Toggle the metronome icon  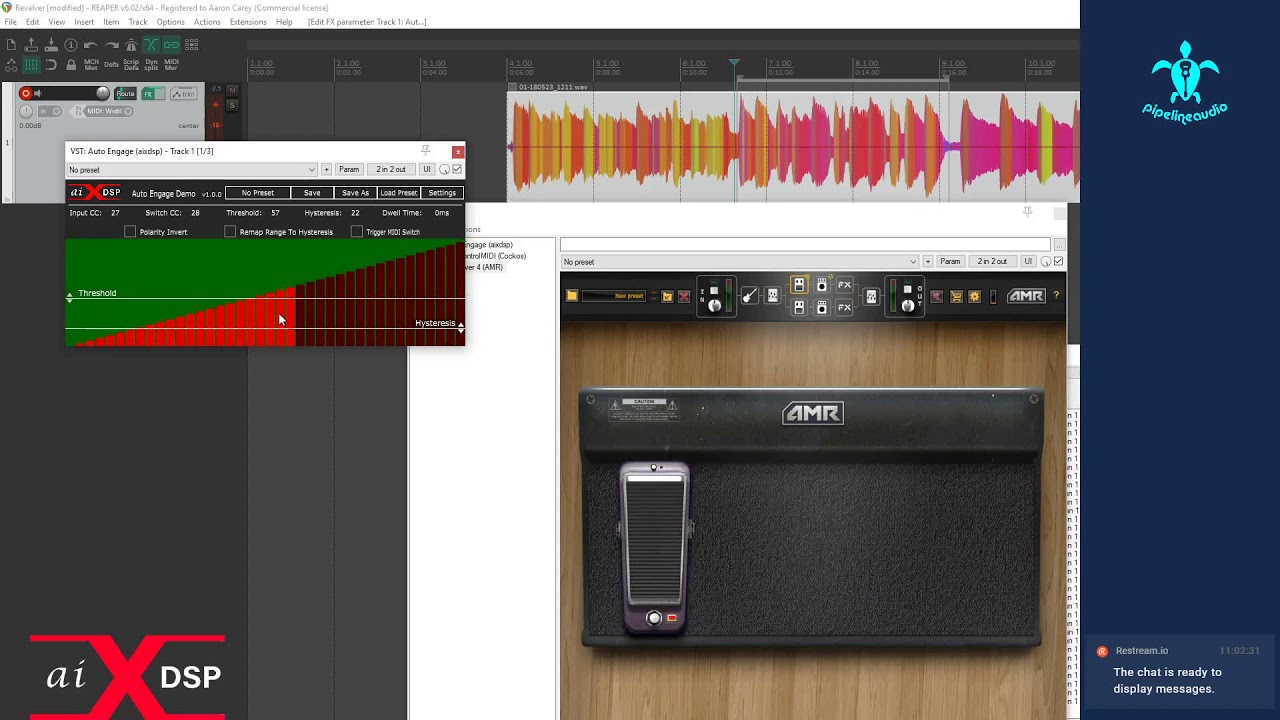[x=131, y=45]
